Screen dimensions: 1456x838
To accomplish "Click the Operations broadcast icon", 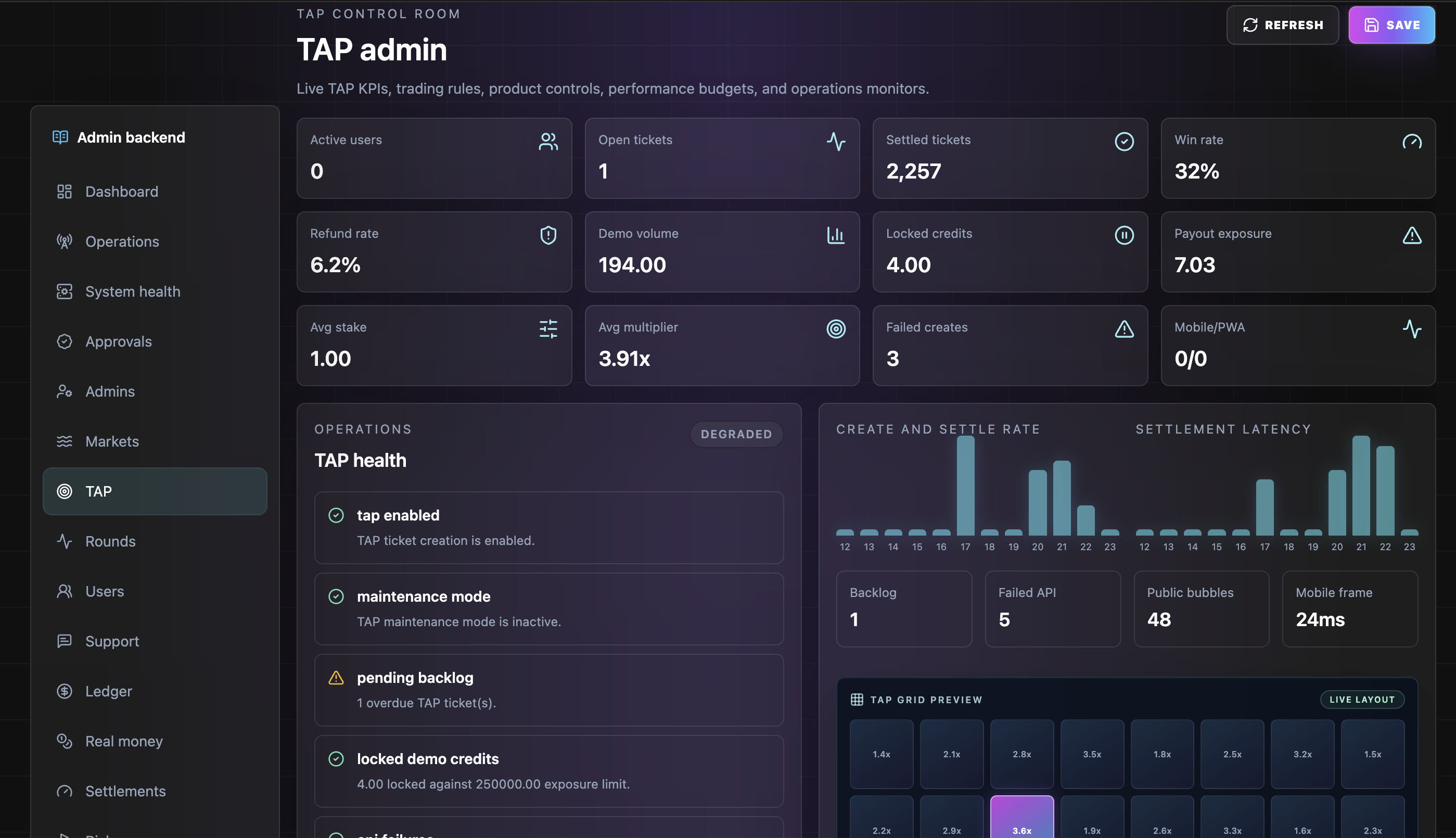I will click(65, 242).
